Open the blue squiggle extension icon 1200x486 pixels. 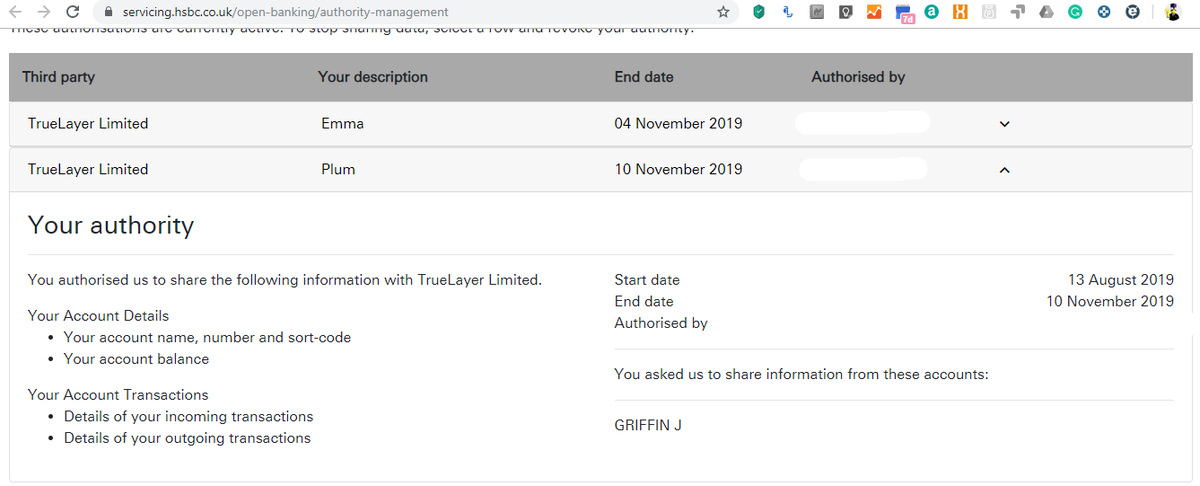click(x=788, y=12)
